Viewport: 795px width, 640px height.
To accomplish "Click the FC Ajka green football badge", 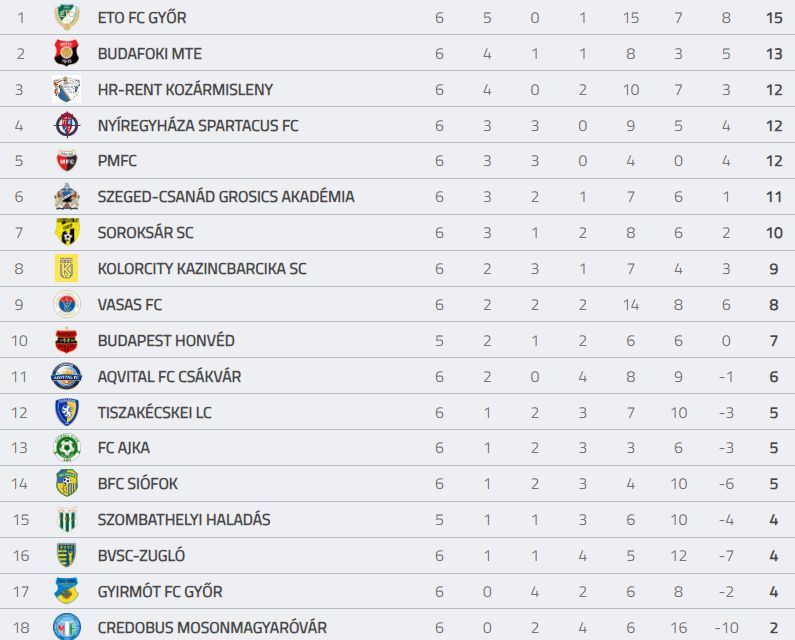I will (x=66, y=447).
